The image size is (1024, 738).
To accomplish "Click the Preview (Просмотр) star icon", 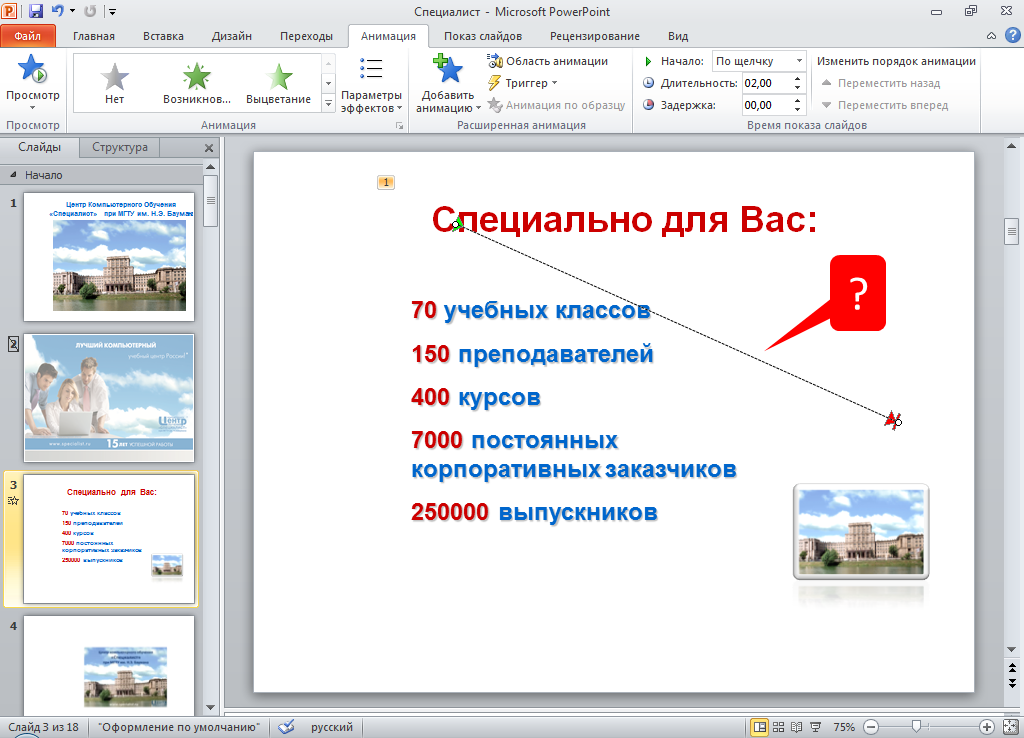I will click(x=32, y=72).
